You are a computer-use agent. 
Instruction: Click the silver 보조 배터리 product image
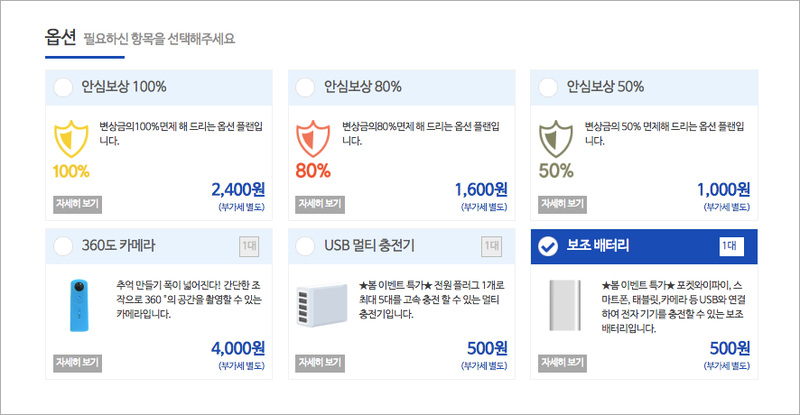[565, 305]
